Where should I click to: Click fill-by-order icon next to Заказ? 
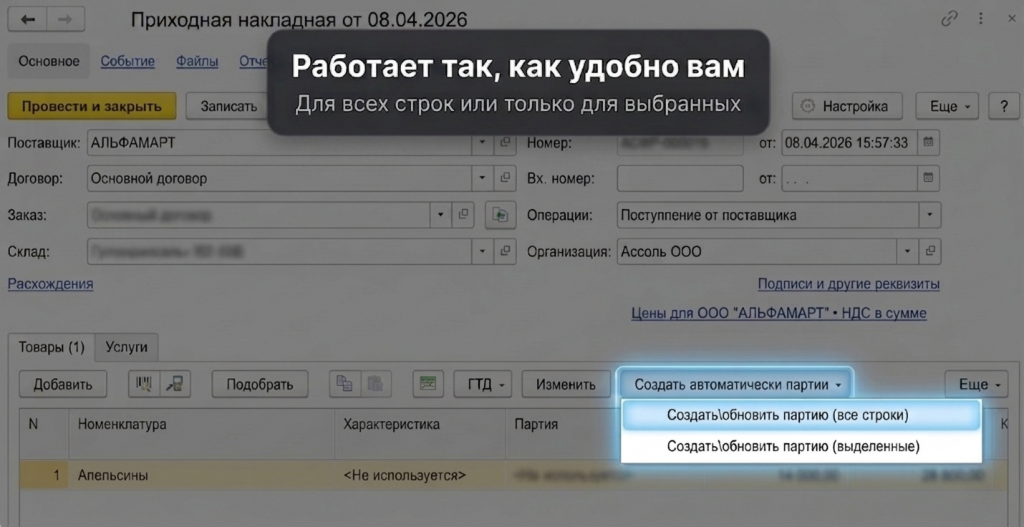pos(500,214)
